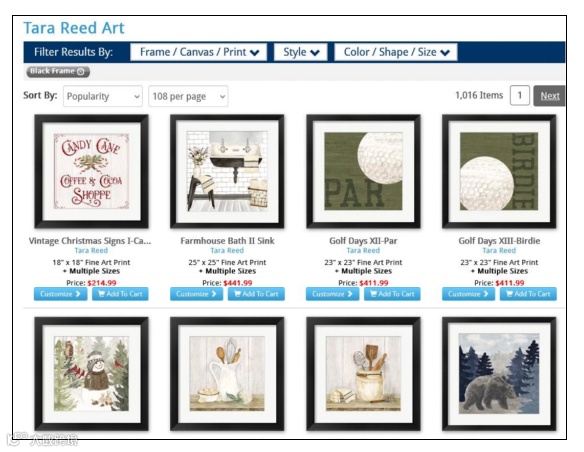The height and width of the screenshot is (452, 584).
Task: Open the Popularity sort dropdown
Action: click(103, 96)
